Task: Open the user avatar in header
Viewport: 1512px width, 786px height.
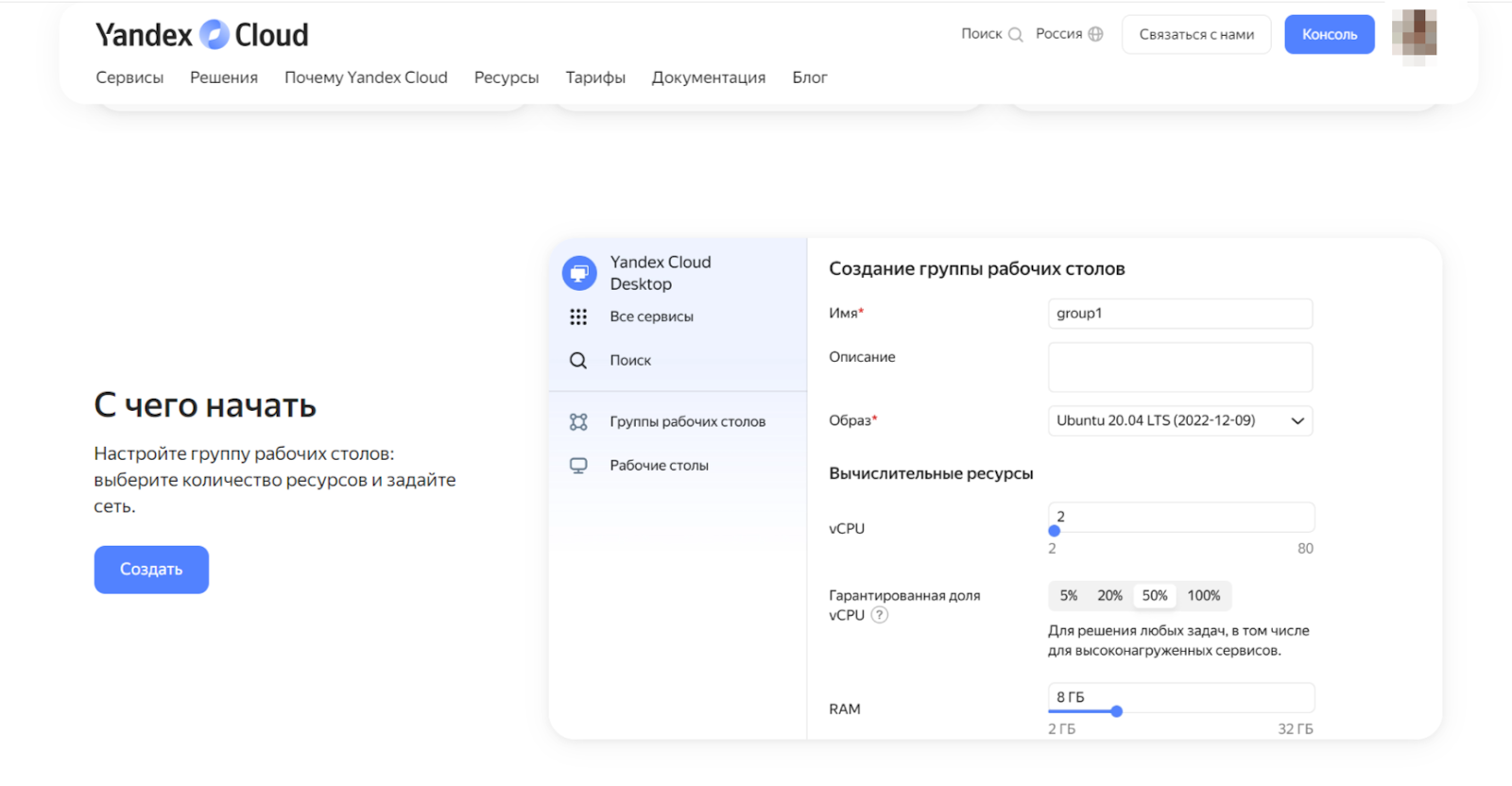Action: pos(1414,35)
